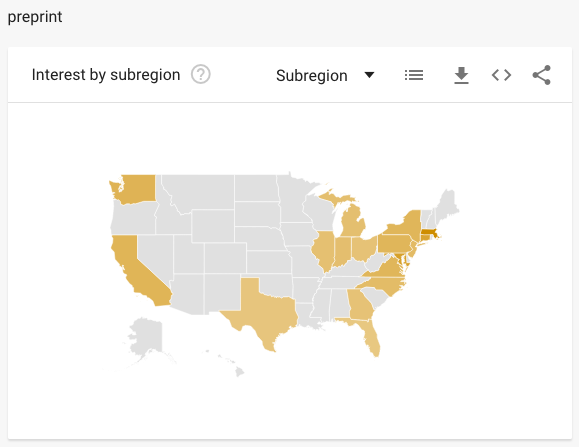Open the help icon beside Interest by subregion
579x447 pixels.
point(201,75)
